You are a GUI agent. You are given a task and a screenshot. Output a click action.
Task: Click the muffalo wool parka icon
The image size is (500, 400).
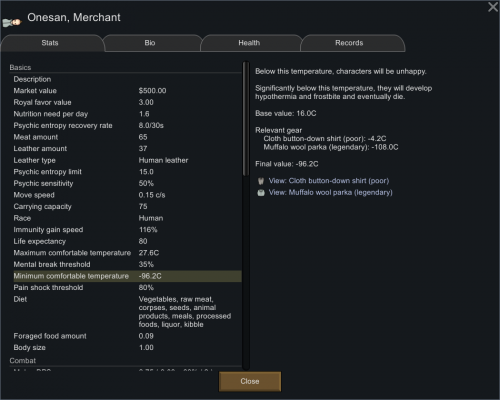261,193
